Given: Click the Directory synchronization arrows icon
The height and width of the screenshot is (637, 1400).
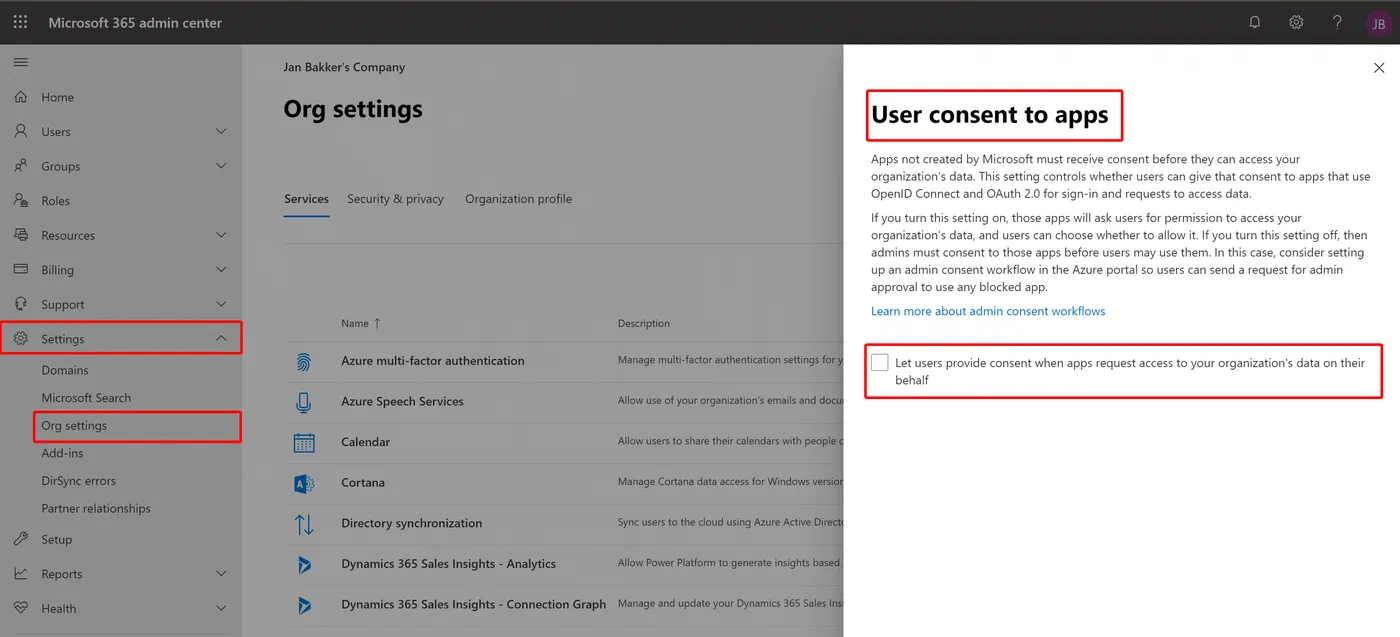Looking at the screenshot, I should [304, 523].
